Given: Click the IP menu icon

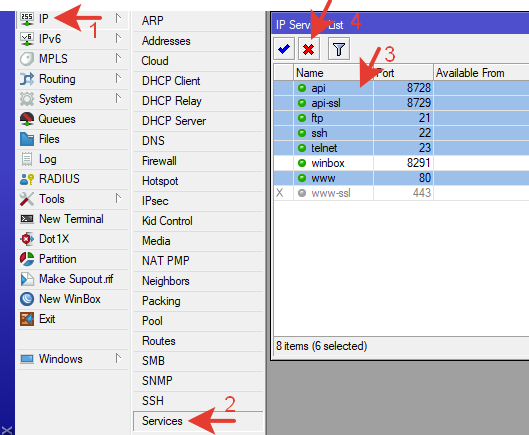Looking at the screenshot, I should 27,19.
